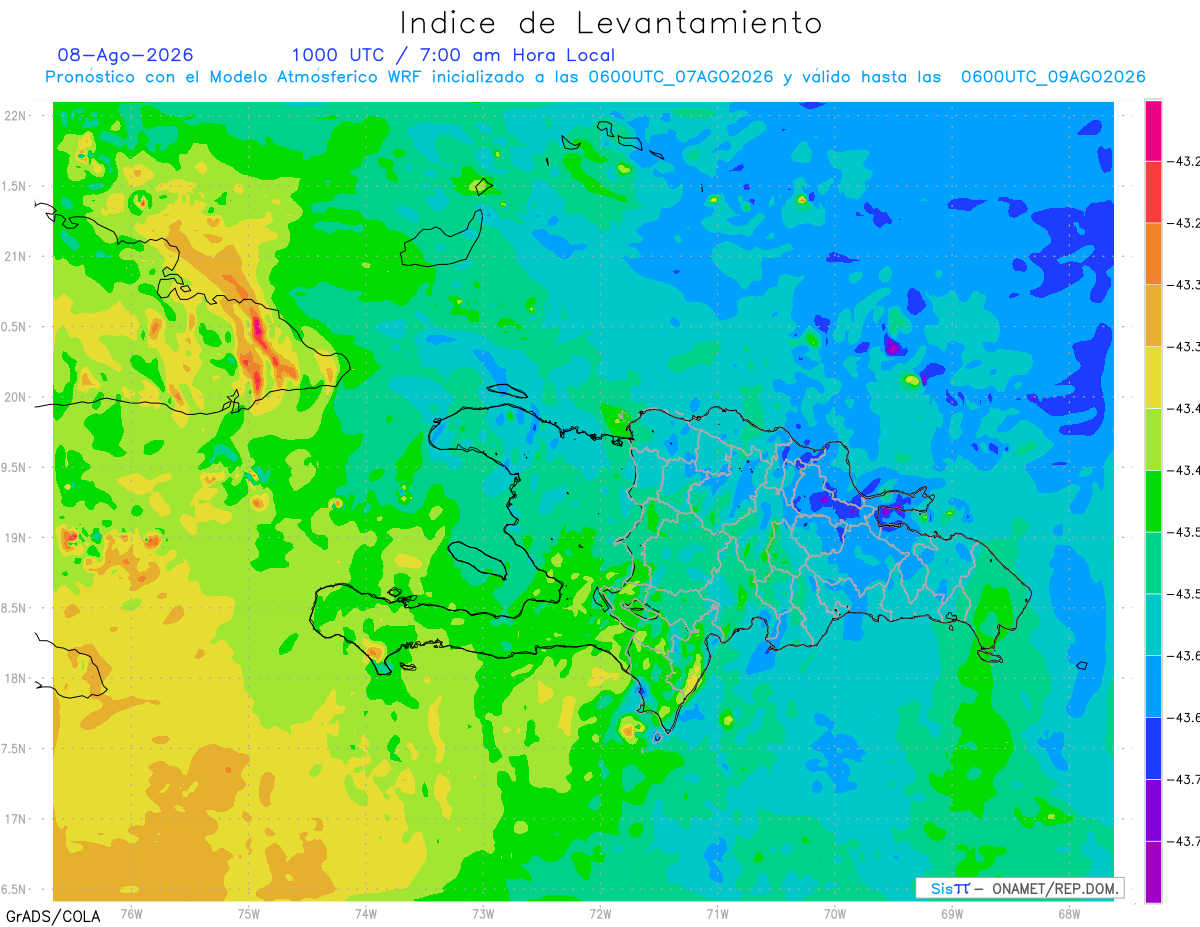1200x927 pixels.
Task: Click the '69W' longitude label
Action: (951, 913)
